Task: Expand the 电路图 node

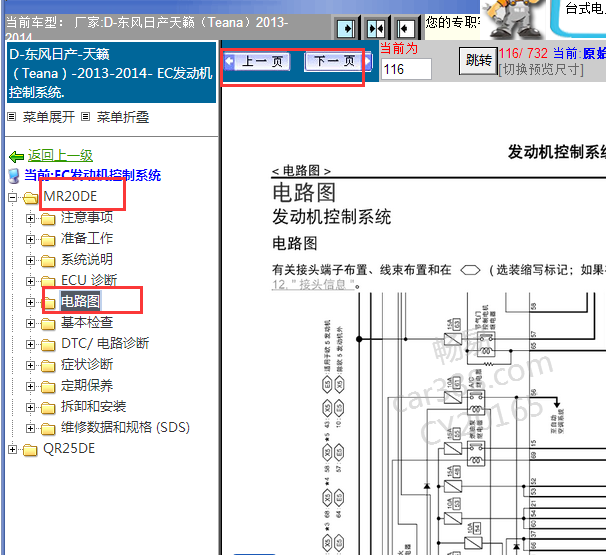Action: tap(31, 302)
